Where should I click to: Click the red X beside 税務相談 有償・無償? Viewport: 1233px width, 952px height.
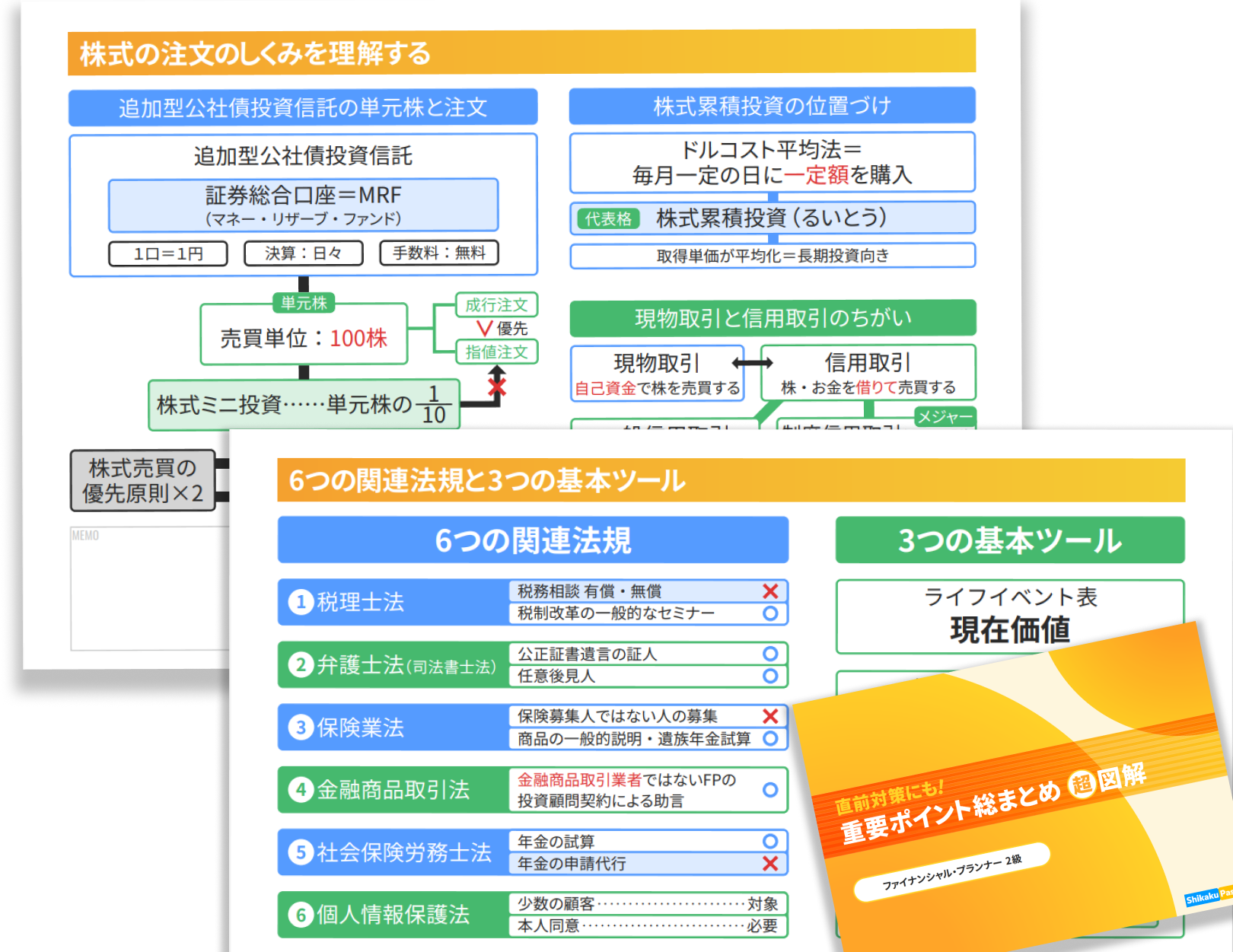(x=770, y=591)
